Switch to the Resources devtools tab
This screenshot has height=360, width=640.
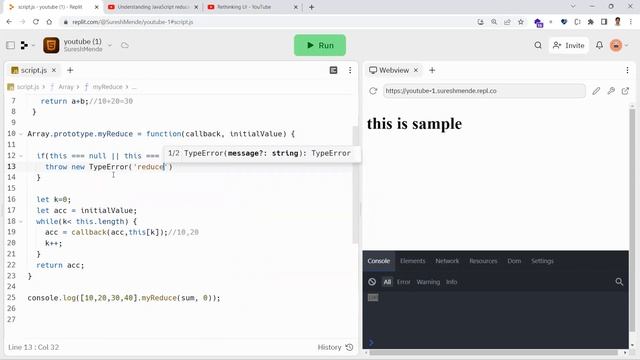(483, 261)
